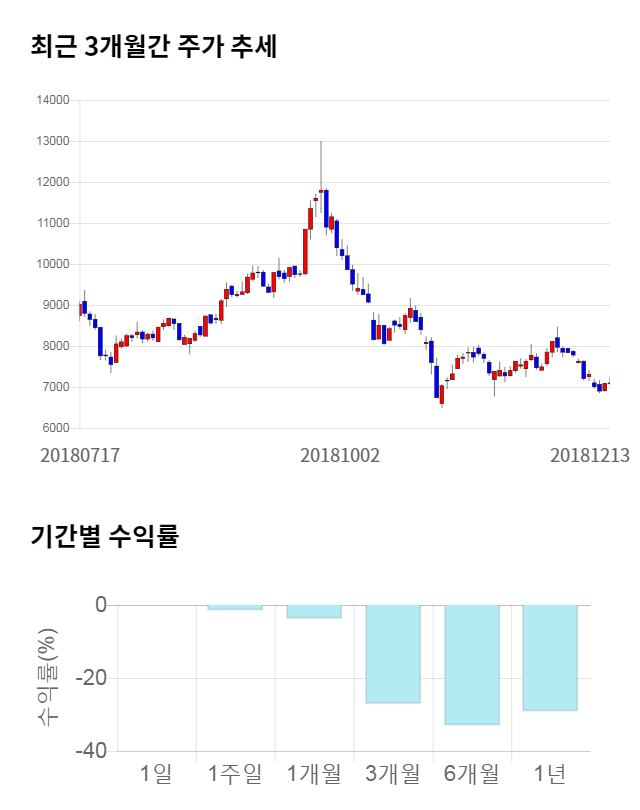The image size is (640, 810).
Task: Click the 20180717 start date label
Action: pyautogui.click(x=80, y=454)
